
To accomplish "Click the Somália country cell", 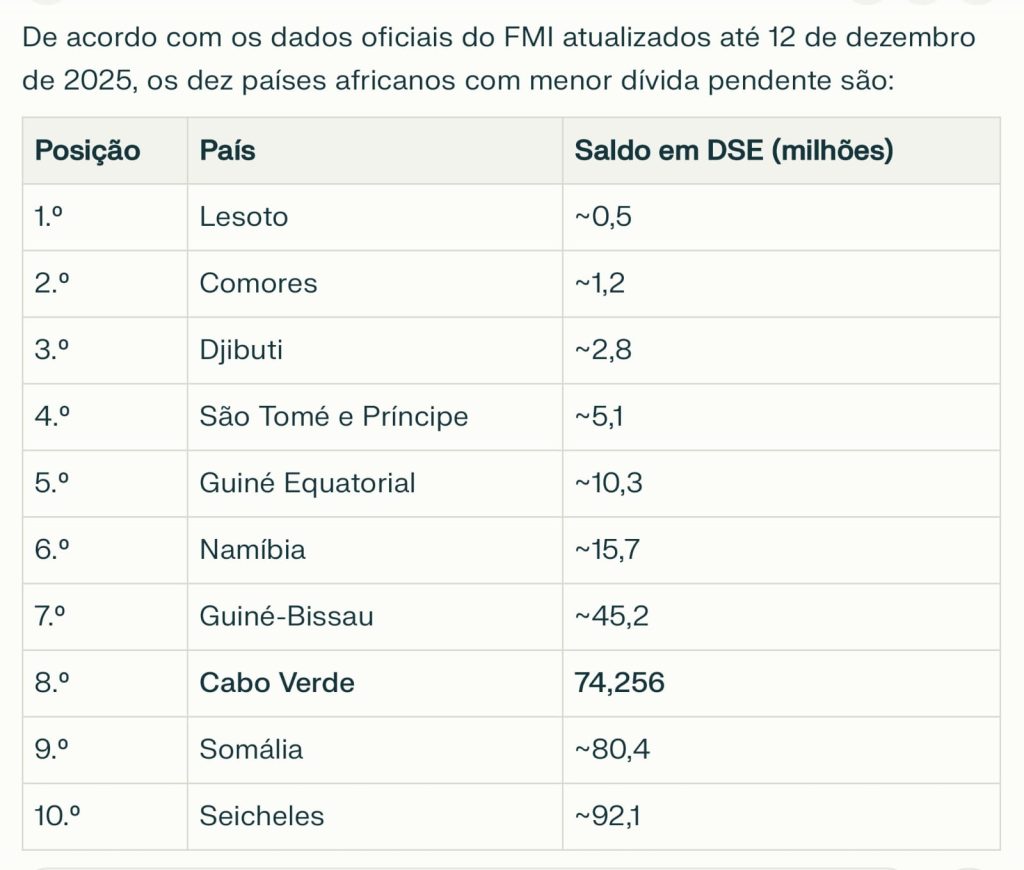I will tap(251, 749).
